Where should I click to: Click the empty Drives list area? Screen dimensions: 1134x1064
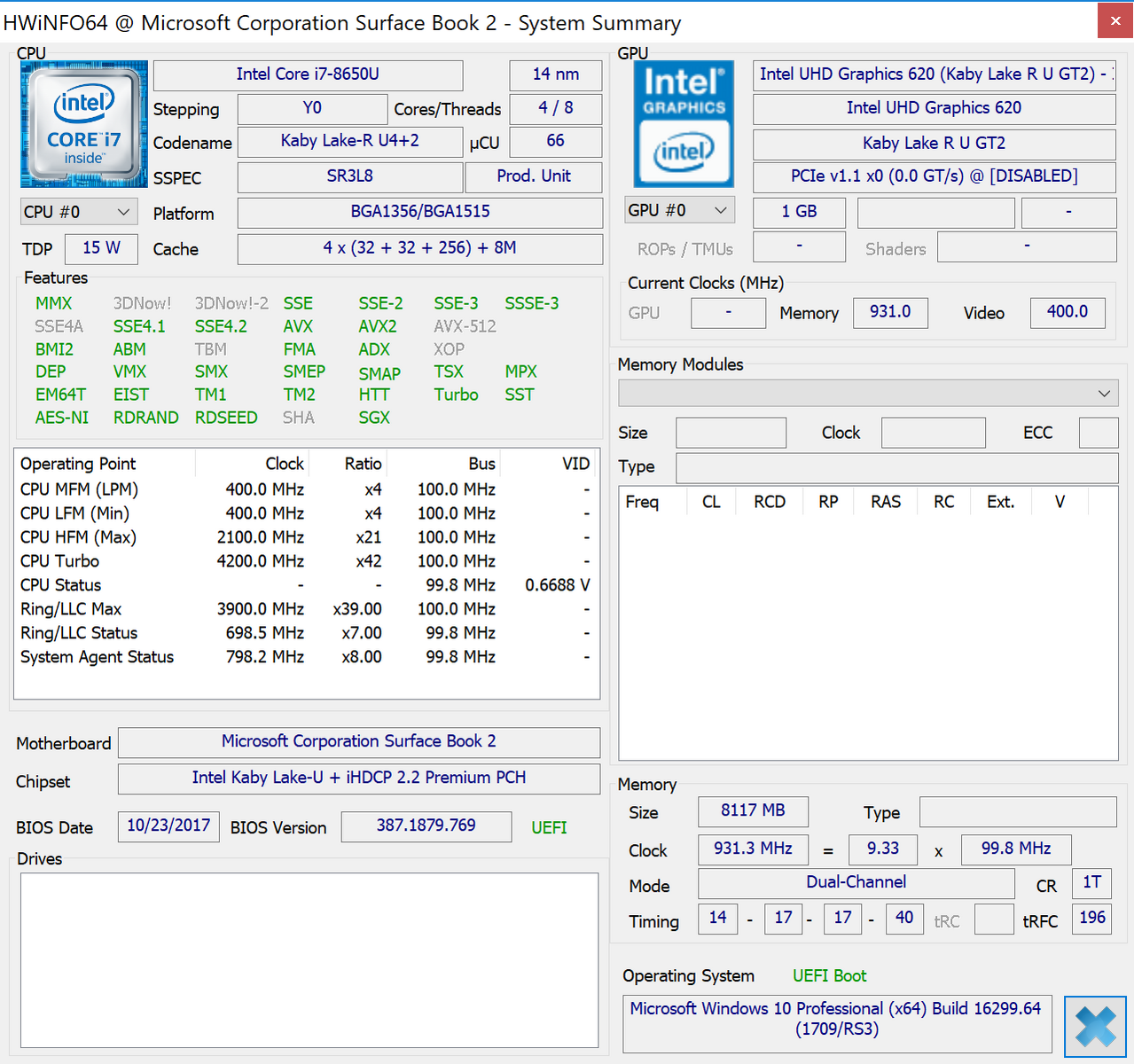point(309,959)
